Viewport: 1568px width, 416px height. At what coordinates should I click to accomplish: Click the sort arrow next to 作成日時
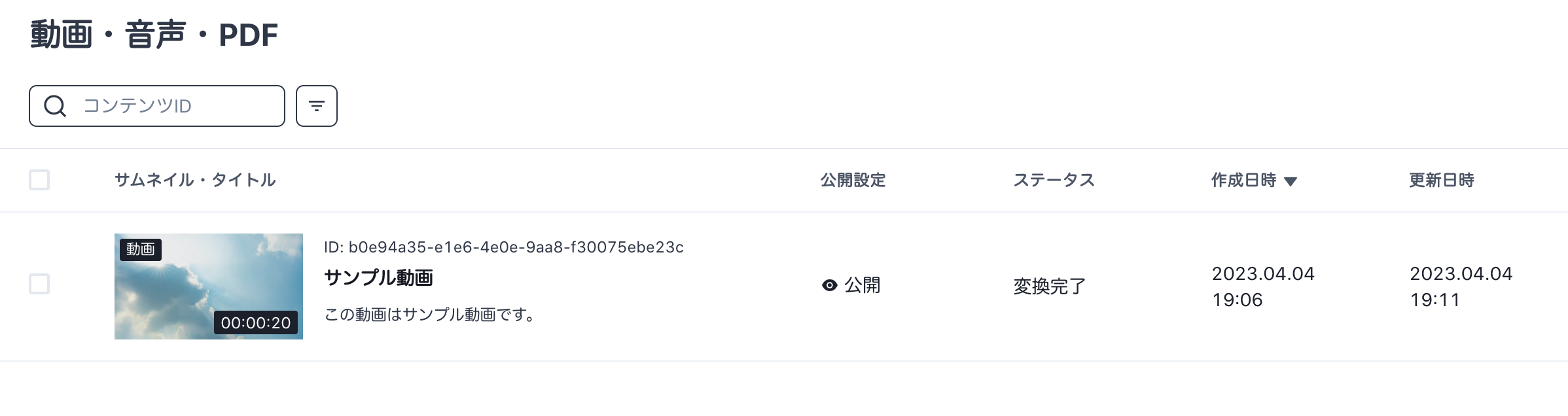1291,181
